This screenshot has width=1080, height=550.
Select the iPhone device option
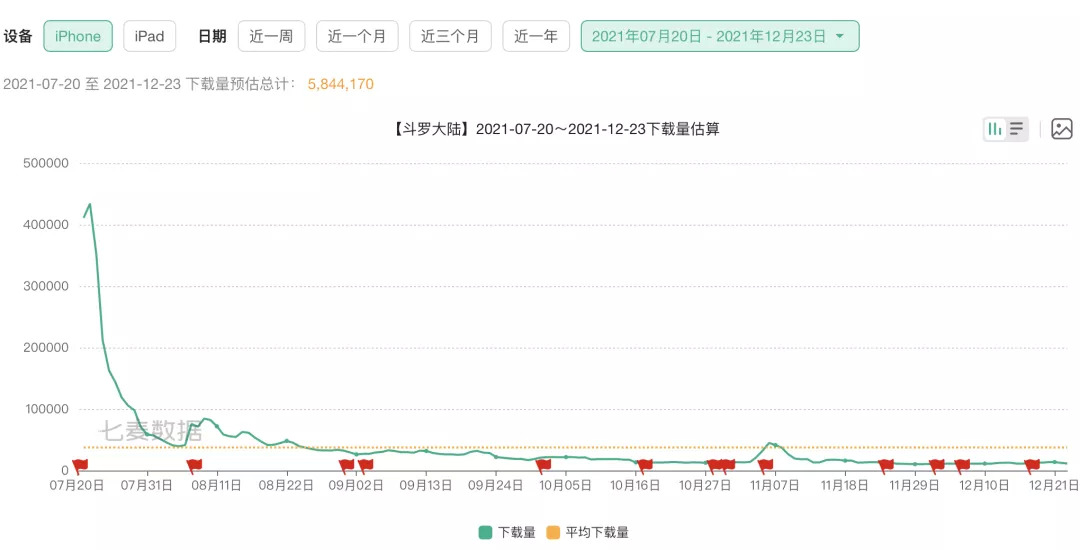coord(78,36)
